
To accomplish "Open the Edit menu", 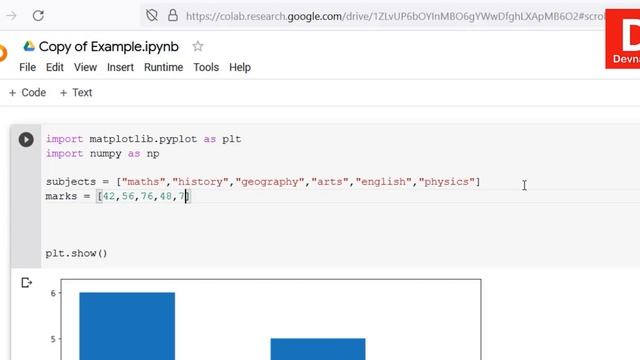I will pyautogui.click(x=55, y=67).
